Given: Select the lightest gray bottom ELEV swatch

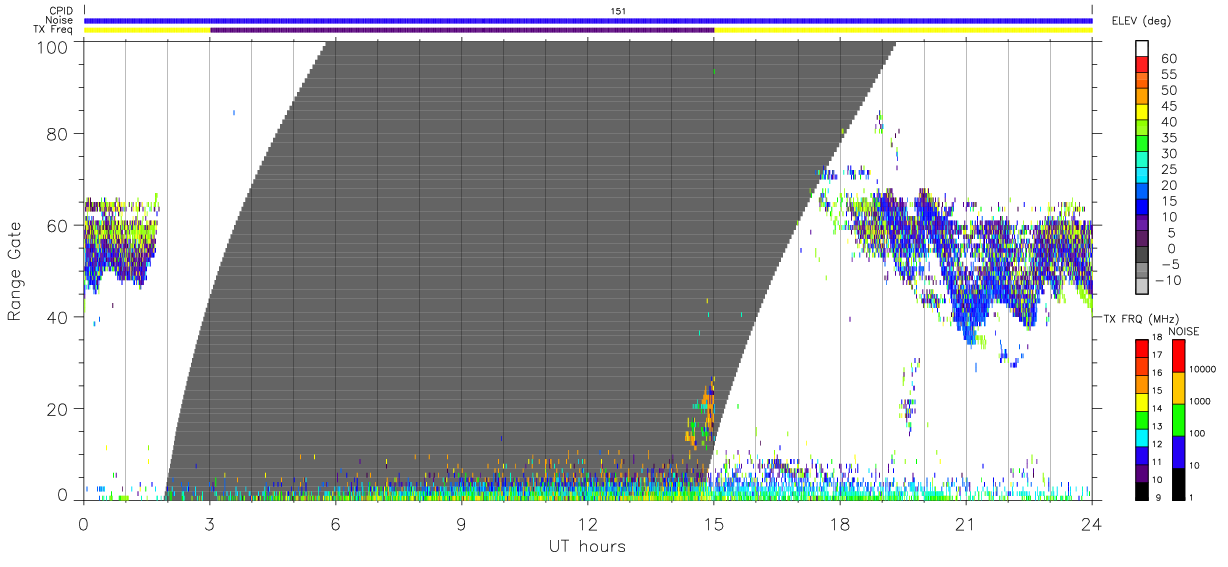Looking at the screenshot, I should tap(1141, 288).
